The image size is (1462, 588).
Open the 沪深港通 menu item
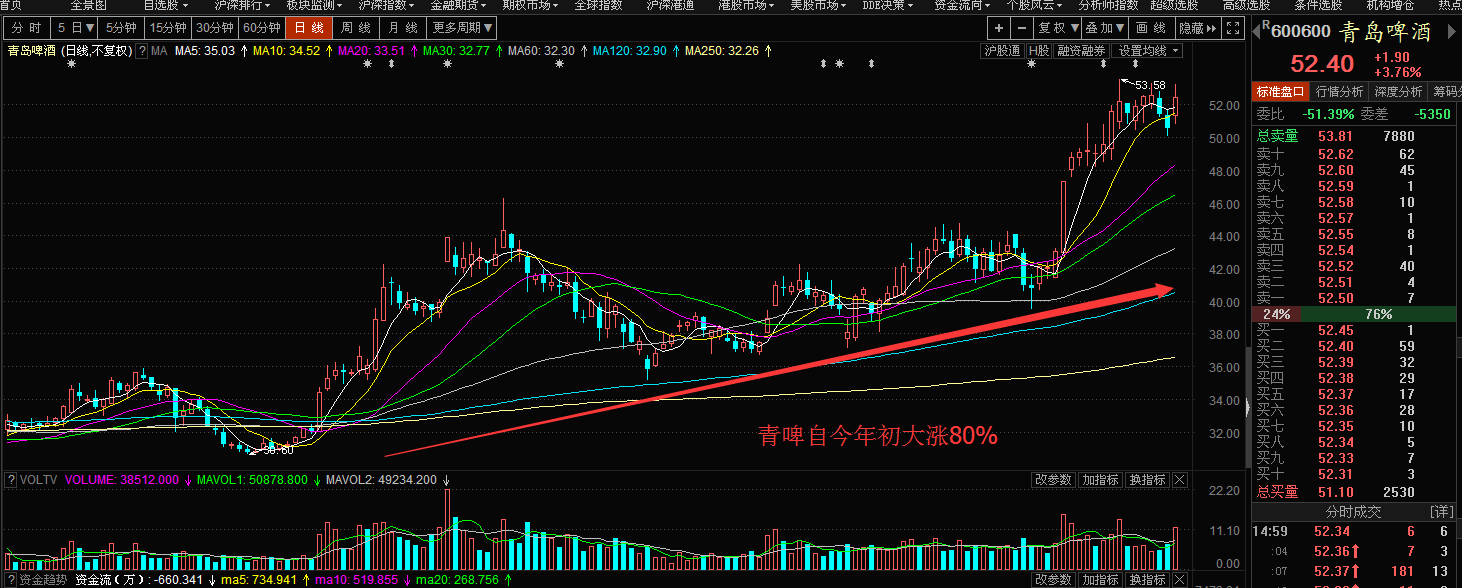coord(670,5)
